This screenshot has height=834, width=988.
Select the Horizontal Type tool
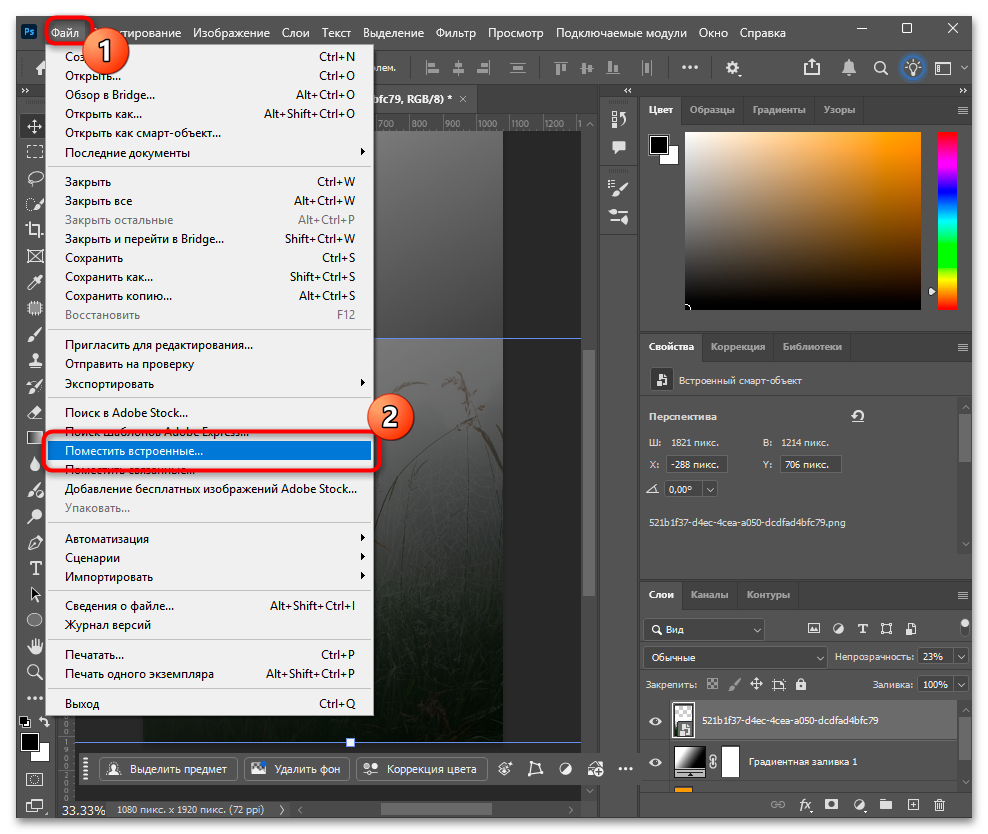(35, 568)
